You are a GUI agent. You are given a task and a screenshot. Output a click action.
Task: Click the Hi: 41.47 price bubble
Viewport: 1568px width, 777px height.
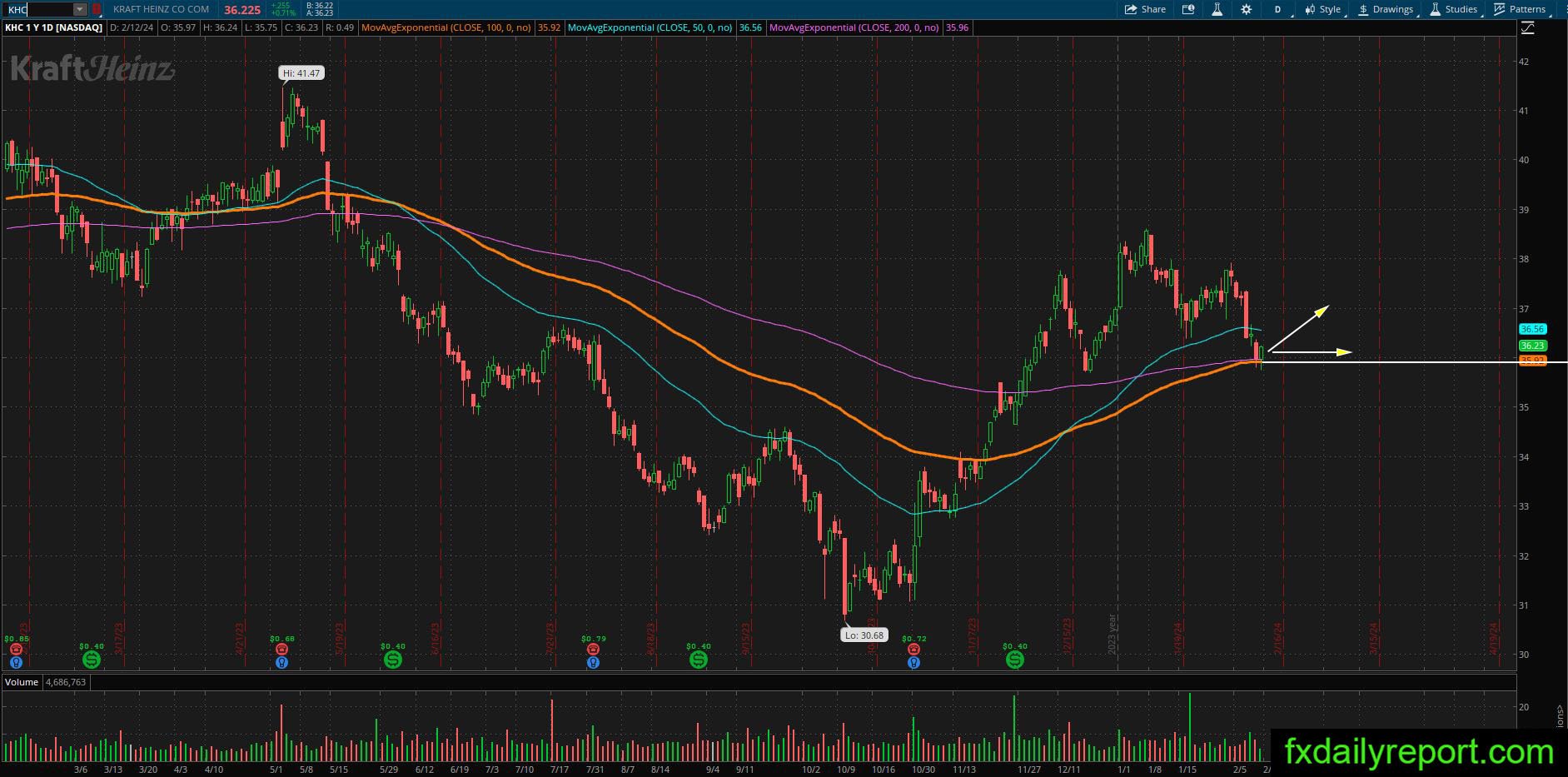(x=301, y=73)
